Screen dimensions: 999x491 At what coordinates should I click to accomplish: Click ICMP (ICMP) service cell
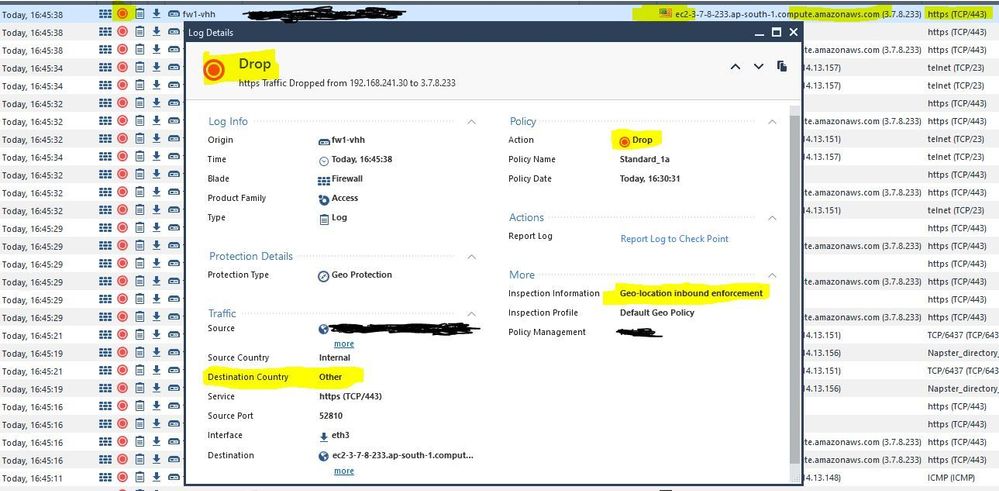949,478
